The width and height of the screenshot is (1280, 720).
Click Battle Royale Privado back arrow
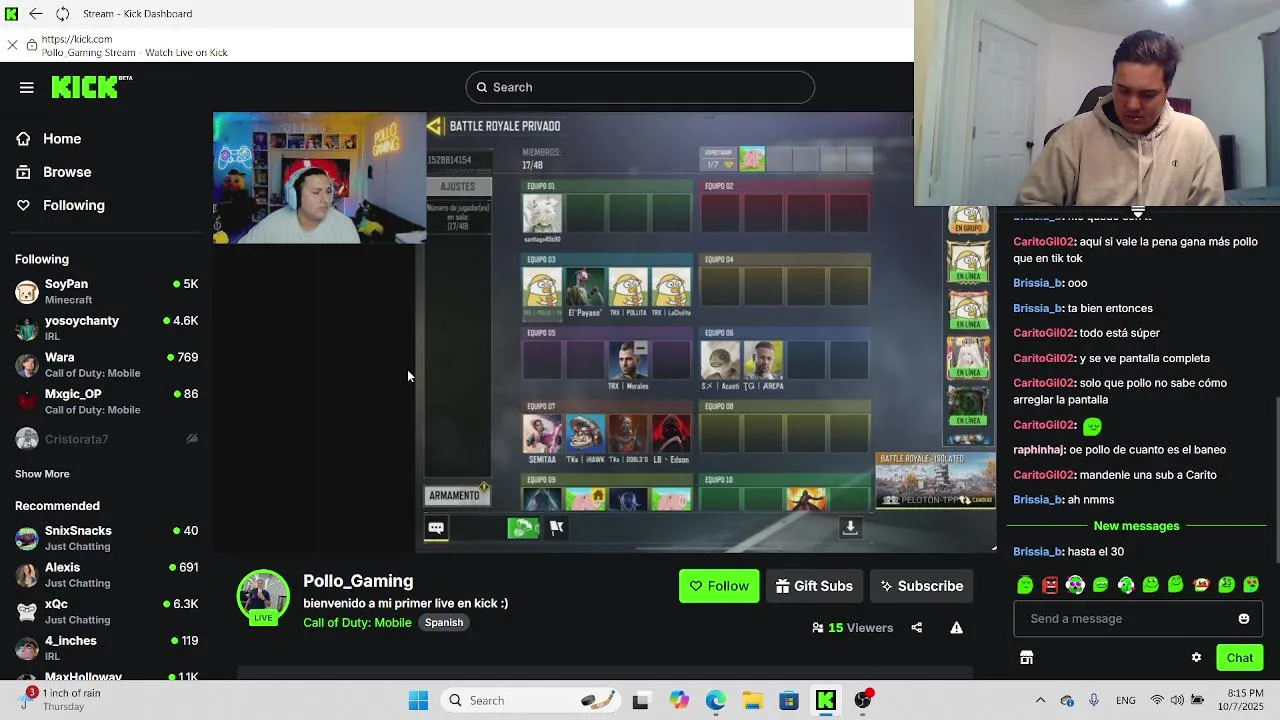coord(434,126)
